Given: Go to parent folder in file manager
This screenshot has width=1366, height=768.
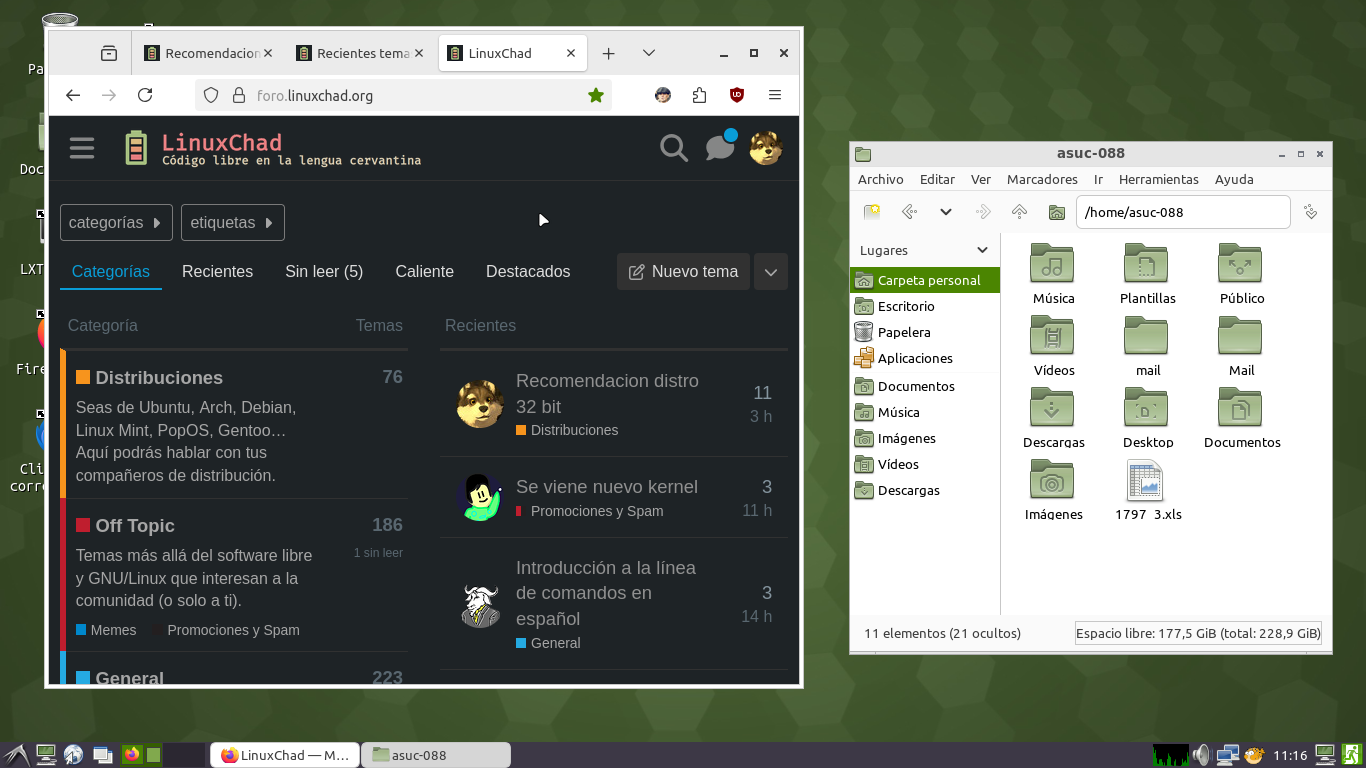Looking at the screenshot, I should point(1019,212).
